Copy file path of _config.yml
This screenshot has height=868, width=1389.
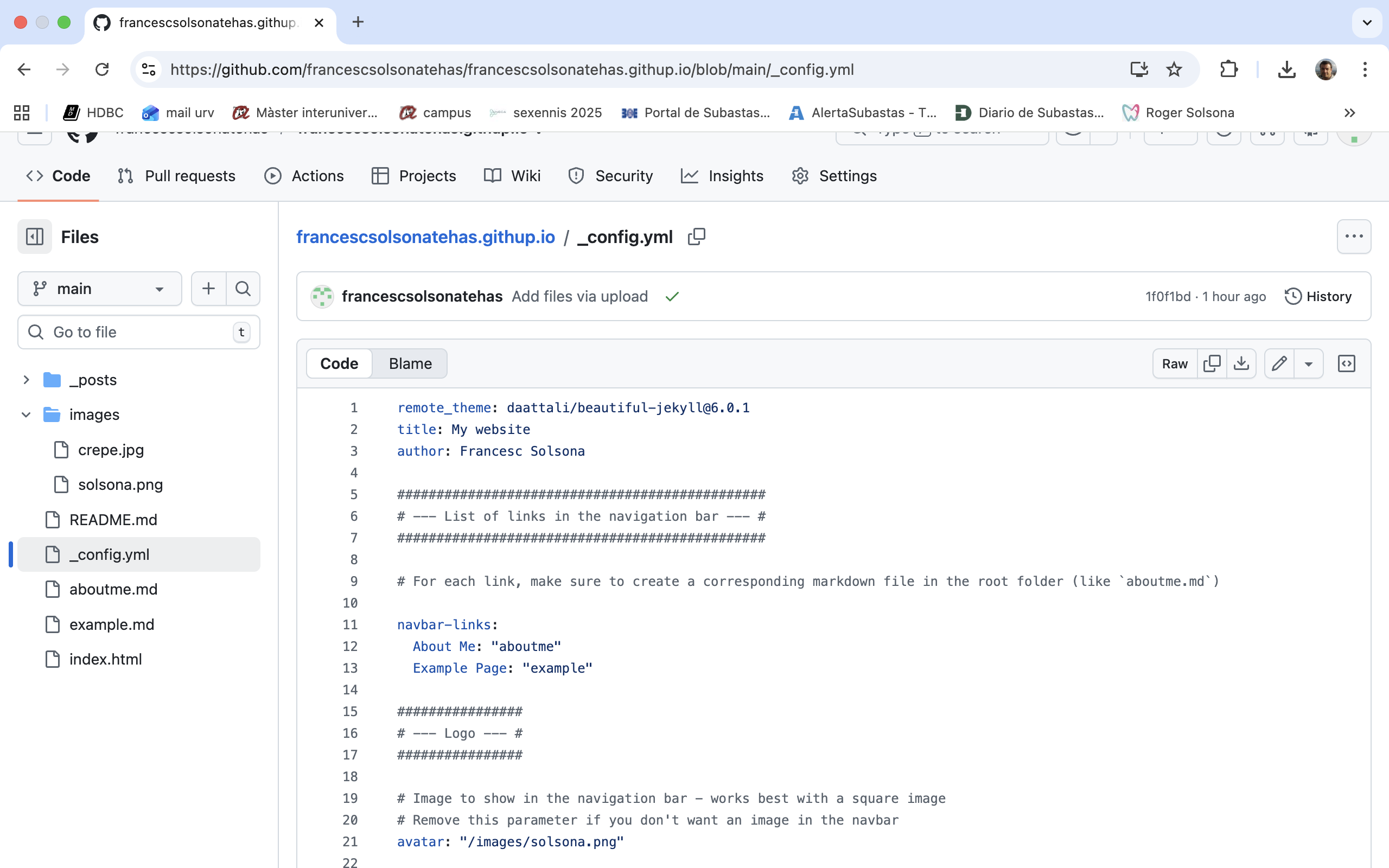[696, 237]
